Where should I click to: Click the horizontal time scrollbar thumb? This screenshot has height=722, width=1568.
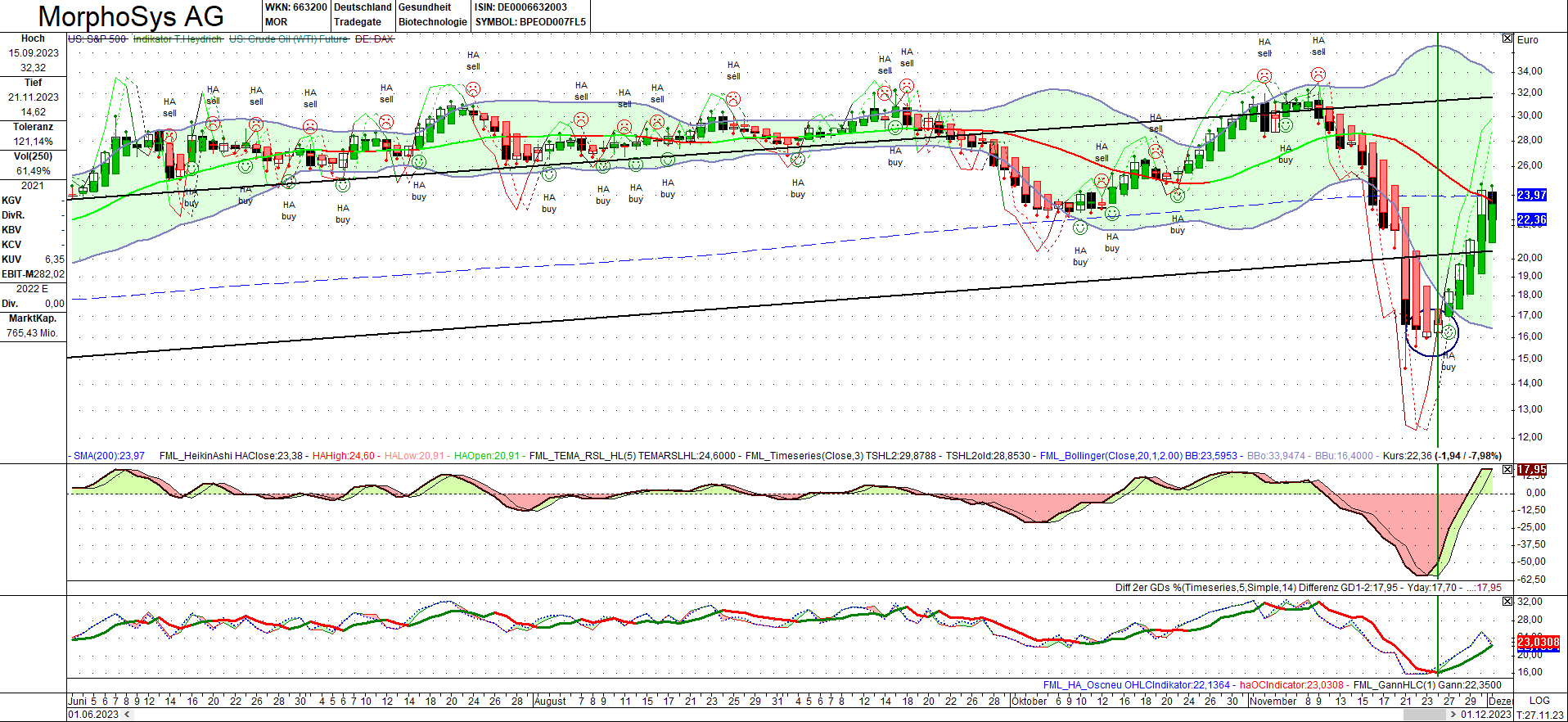(x=1425, y=715)
